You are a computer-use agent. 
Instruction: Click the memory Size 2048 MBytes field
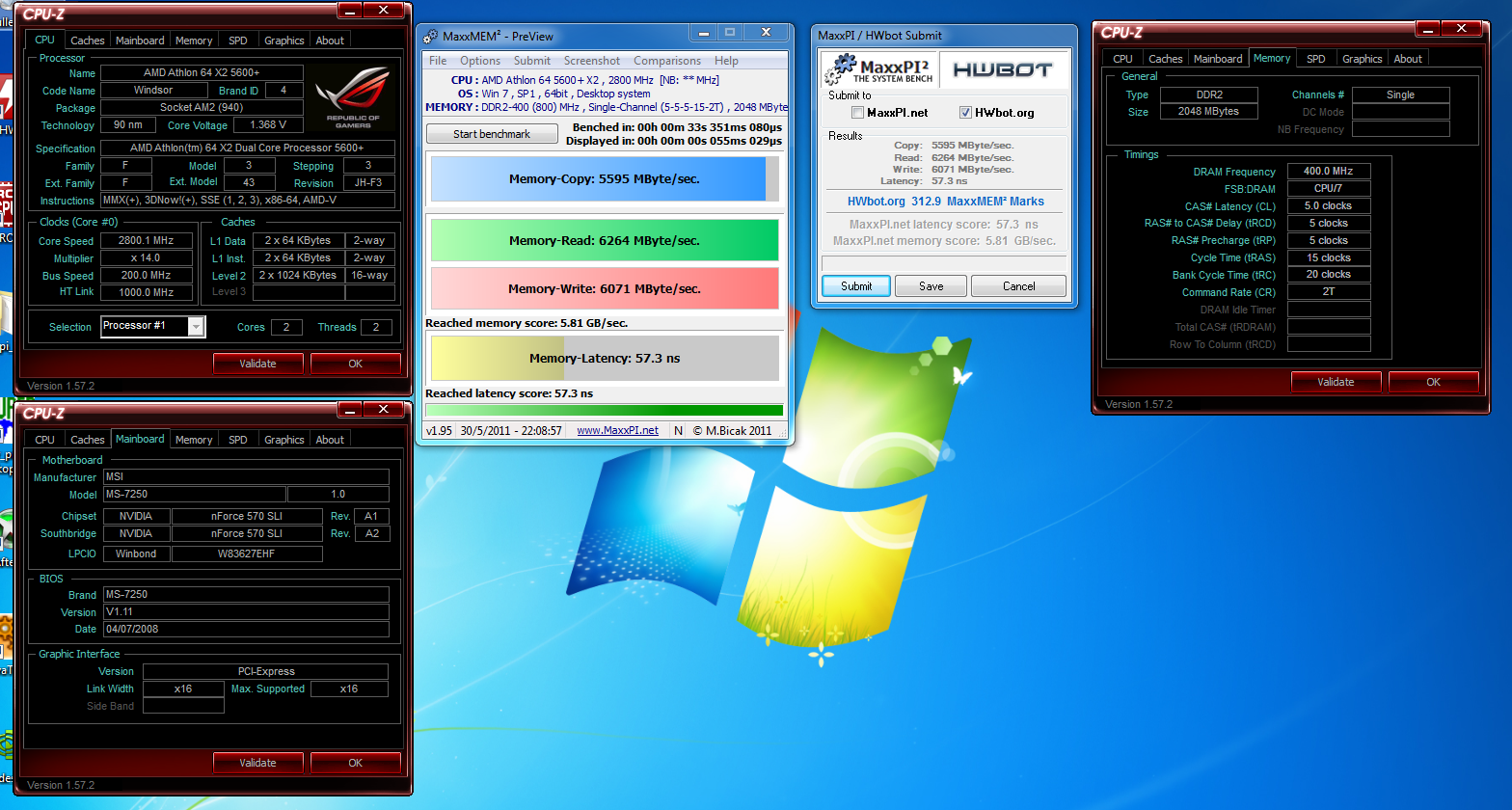click(x=1208, y=112)
